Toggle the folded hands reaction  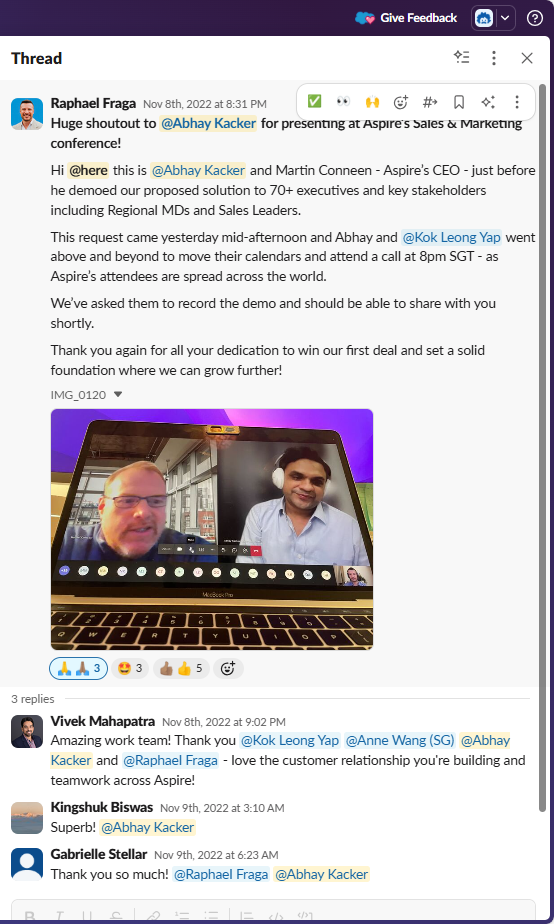78,668
